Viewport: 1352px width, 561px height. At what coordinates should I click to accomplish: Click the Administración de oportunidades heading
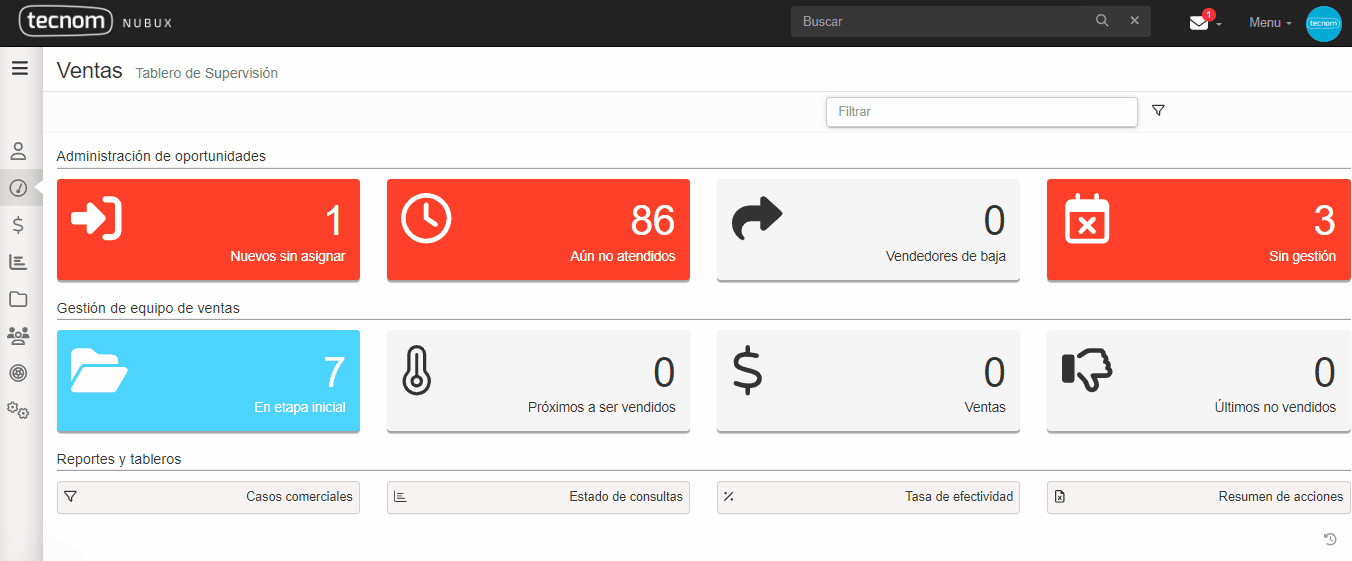pos(161,156)
